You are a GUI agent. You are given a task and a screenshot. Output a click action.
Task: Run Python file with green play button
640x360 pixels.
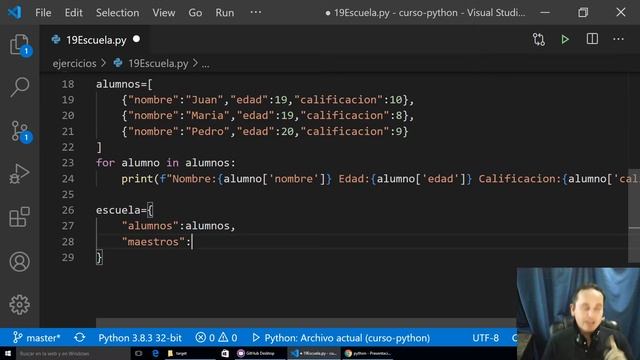pyautogui.click(x=565, y=40)
